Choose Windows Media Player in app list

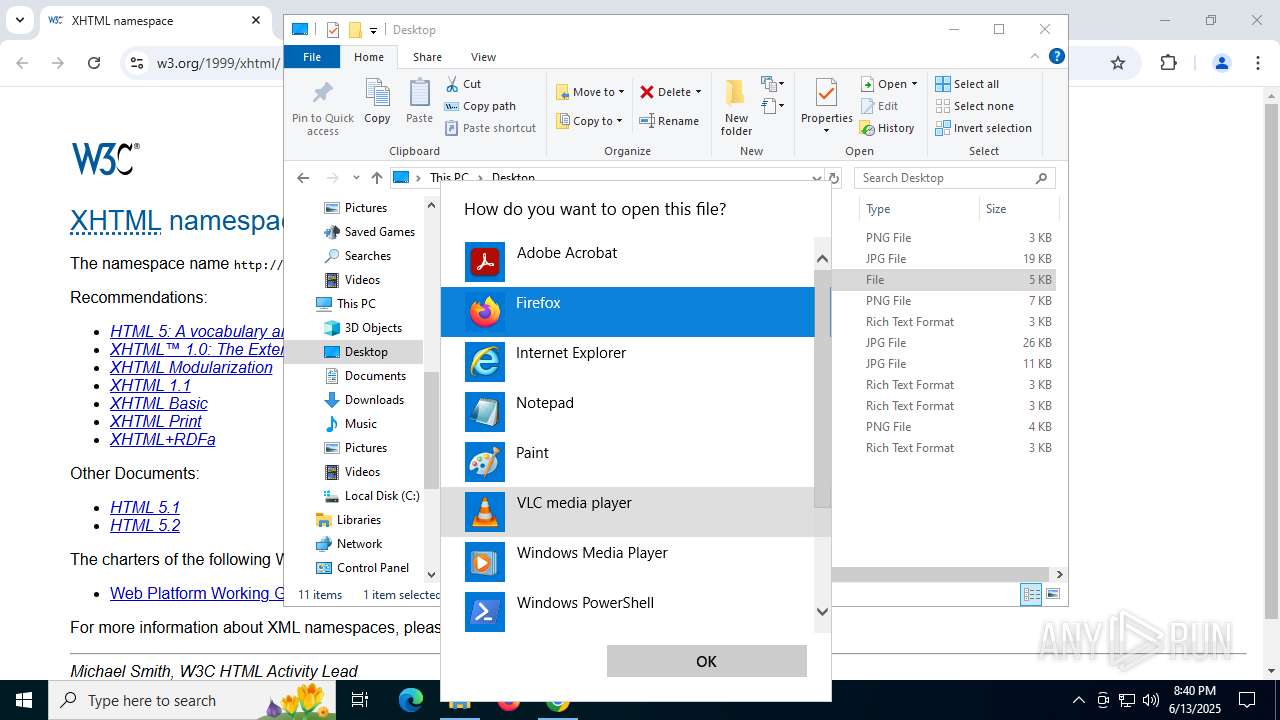pyautogui.click(x=627, y=562)
